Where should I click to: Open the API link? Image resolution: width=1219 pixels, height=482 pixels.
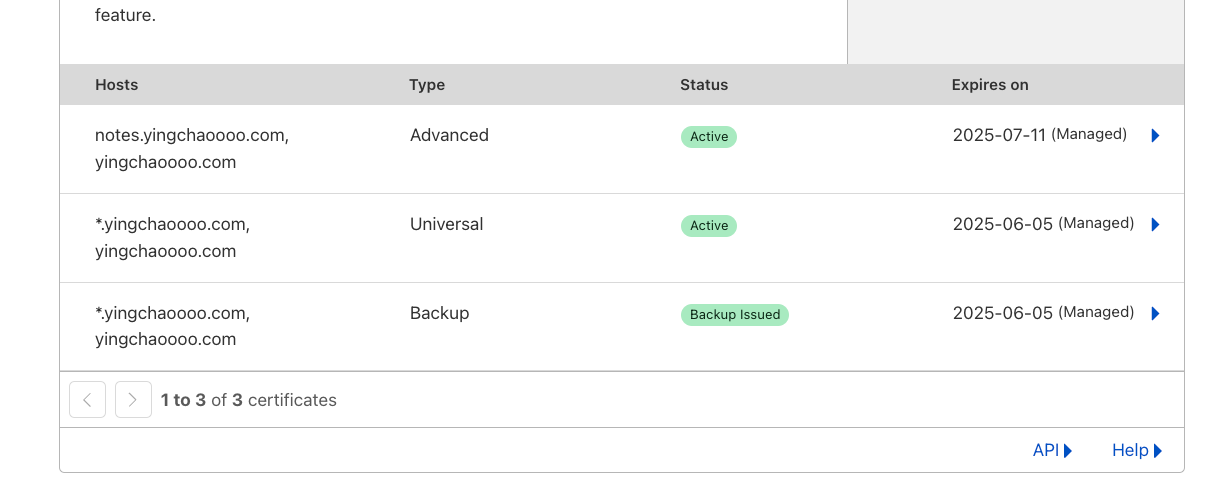(1051, 450)
